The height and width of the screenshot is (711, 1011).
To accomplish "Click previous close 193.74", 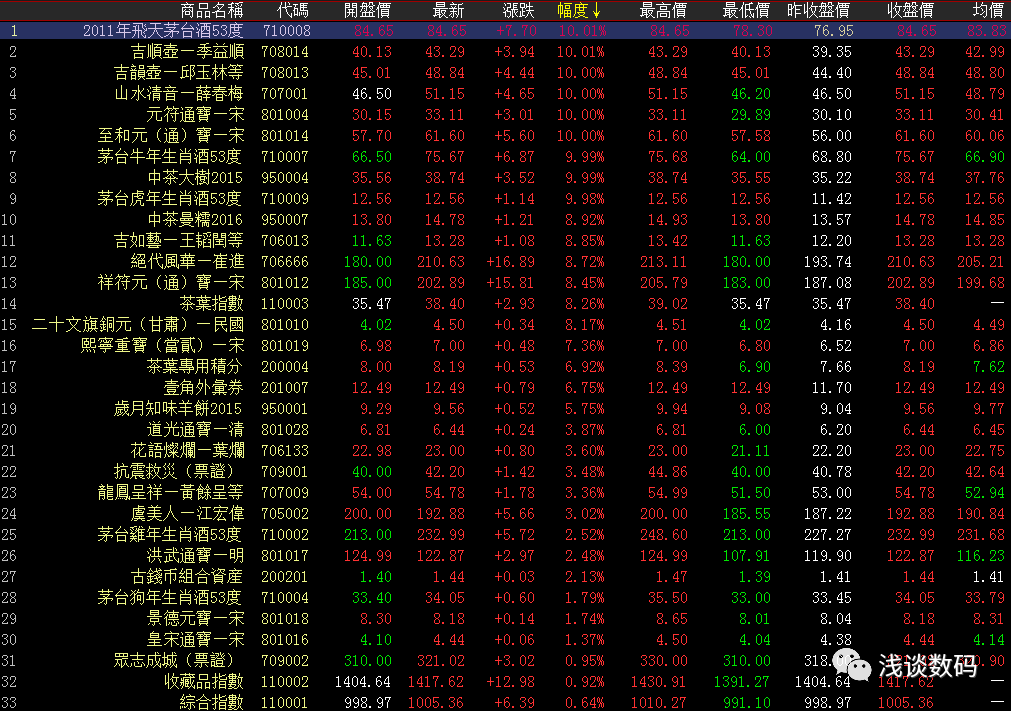I will pyautogui.click(x=828, y=262).
